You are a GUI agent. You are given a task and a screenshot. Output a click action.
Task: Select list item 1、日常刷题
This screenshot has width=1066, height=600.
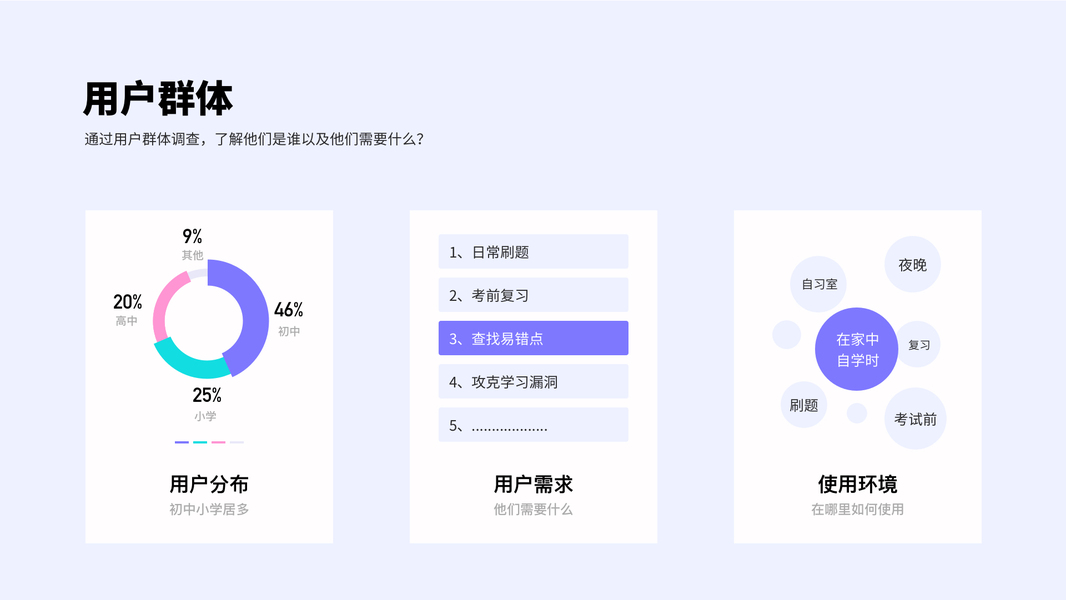pyautogui.click(x=533, y=252)
